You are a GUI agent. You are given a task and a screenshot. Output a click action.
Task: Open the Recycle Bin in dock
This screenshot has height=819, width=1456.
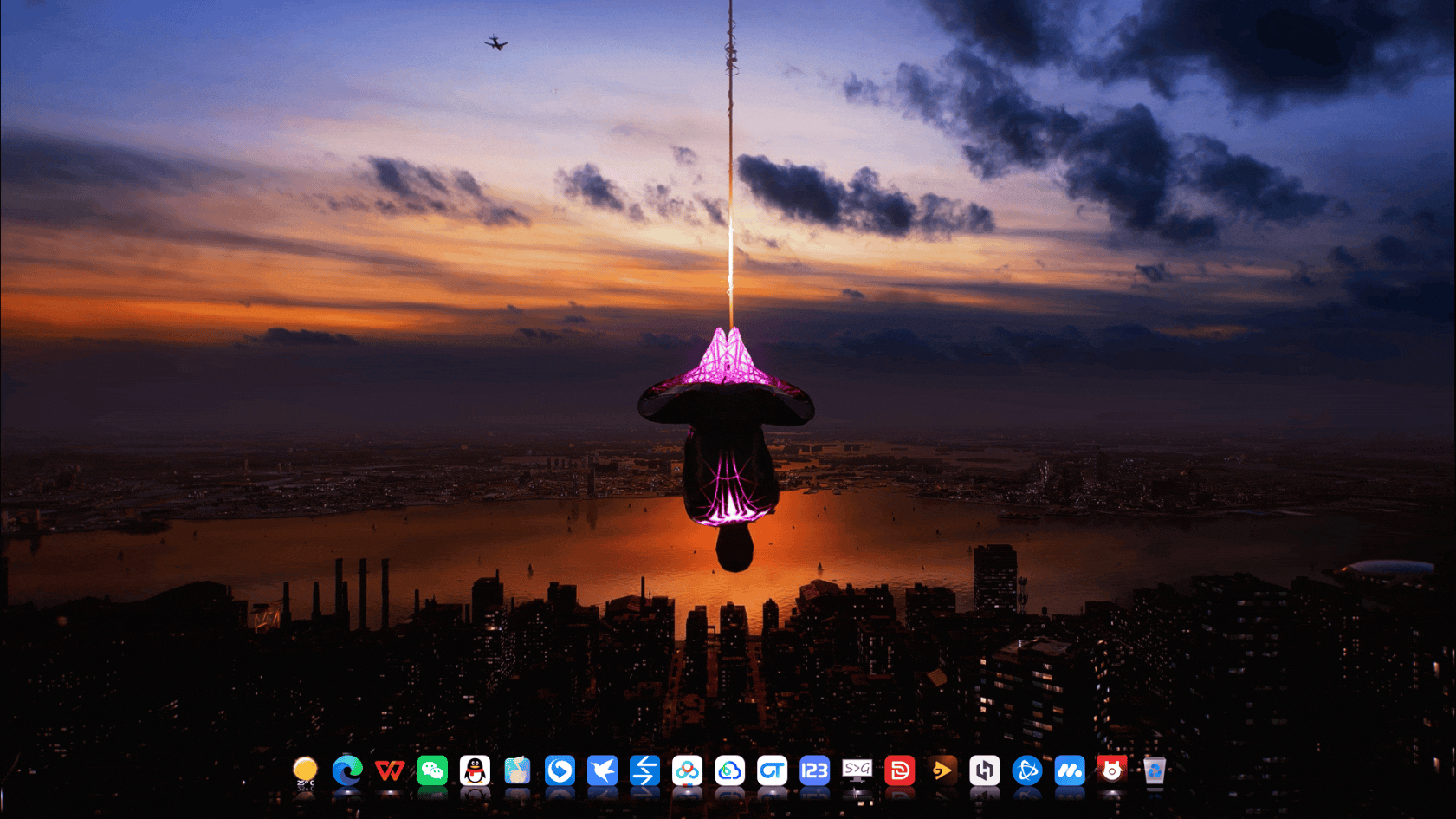coord(1154,770)
